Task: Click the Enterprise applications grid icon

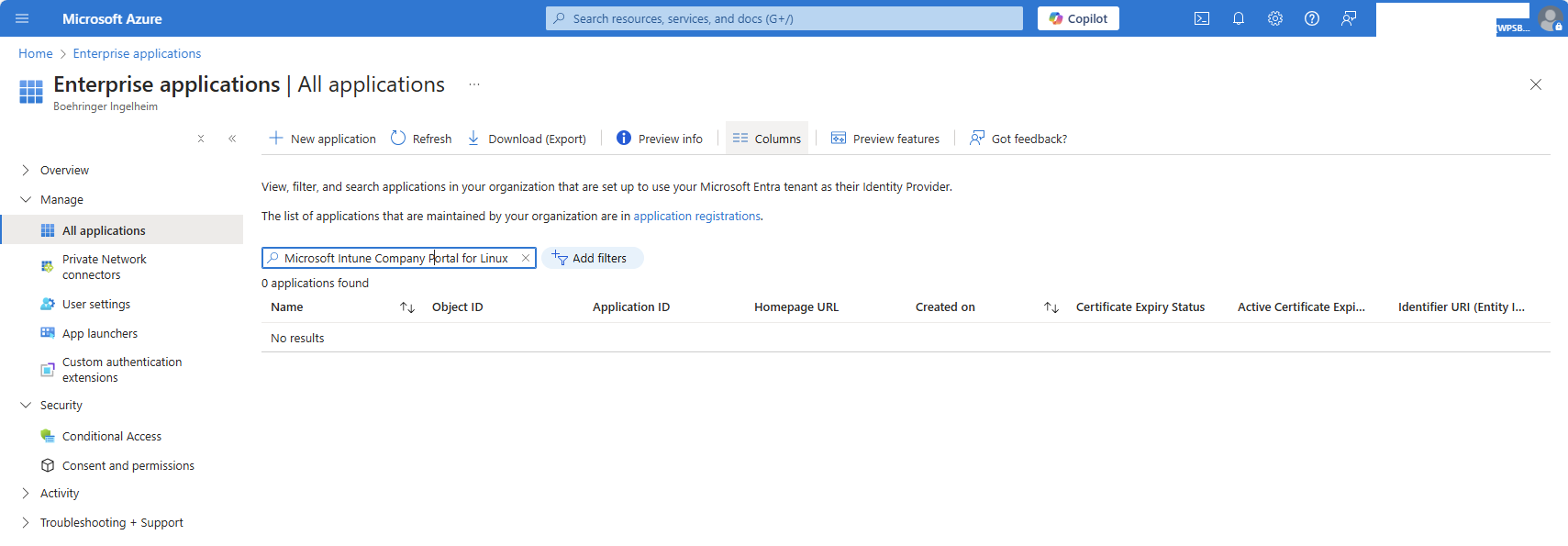Action: pyautogui.click(x=31, y=92)
